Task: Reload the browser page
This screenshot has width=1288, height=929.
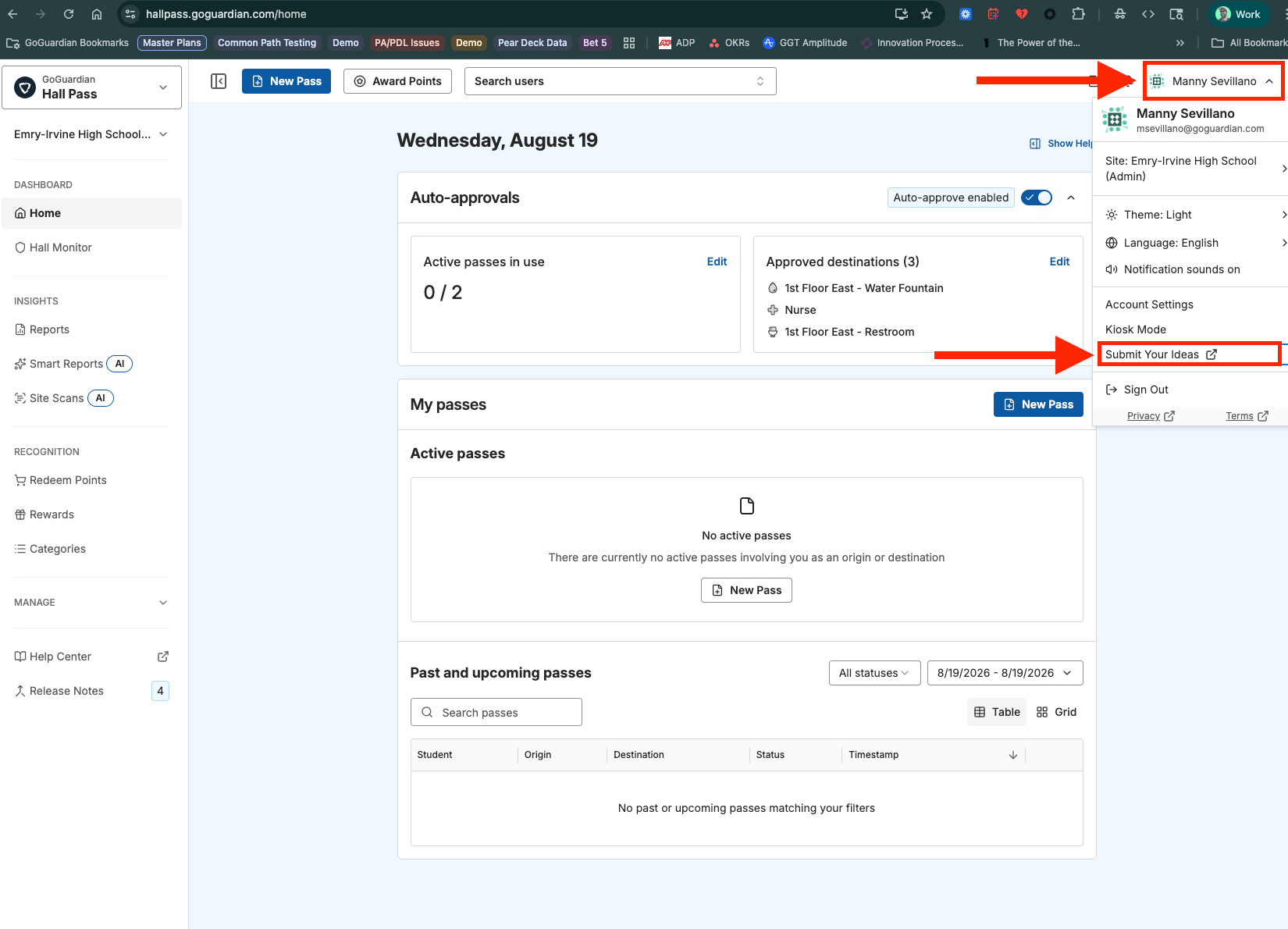Action: pos(69,14)
